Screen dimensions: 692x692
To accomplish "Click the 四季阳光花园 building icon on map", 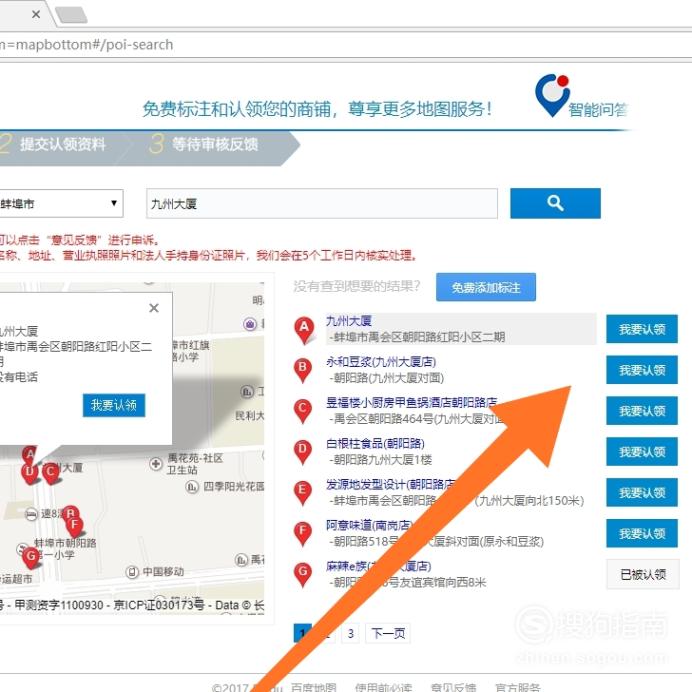I will [192, 487].
